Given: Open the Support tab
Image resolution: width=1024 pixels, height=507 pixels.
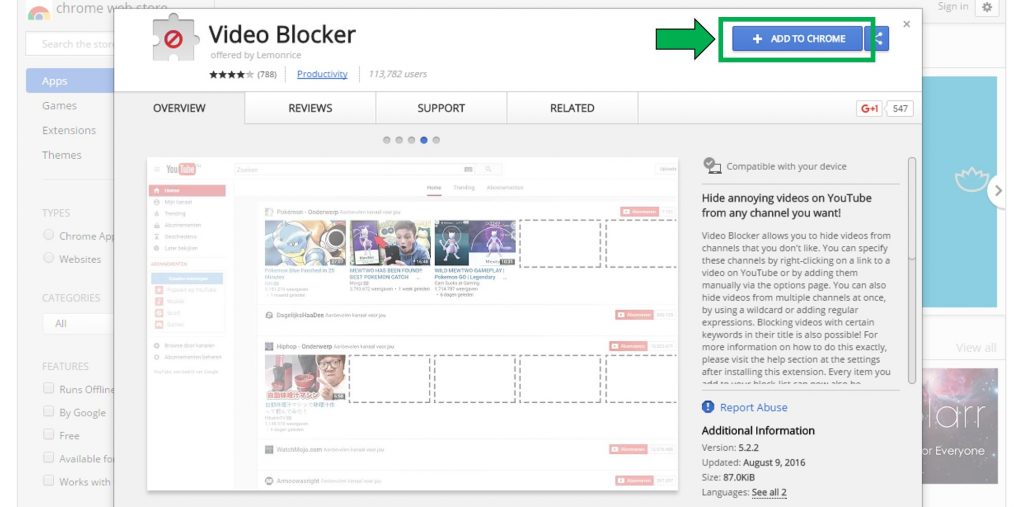Looking at the screenshot, I should point(441,108).
